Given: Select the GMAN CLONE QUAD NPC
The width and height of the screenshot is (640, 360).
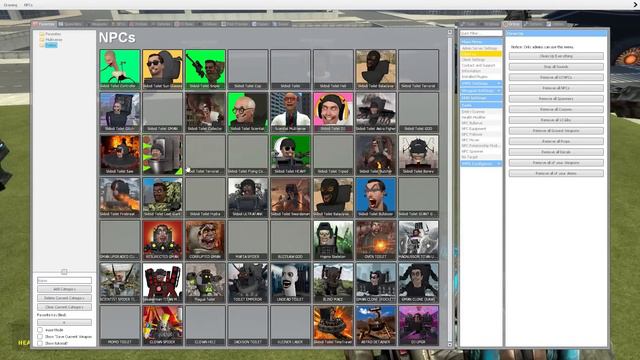Looking at the screenshot, I should (x=418, y=282).
